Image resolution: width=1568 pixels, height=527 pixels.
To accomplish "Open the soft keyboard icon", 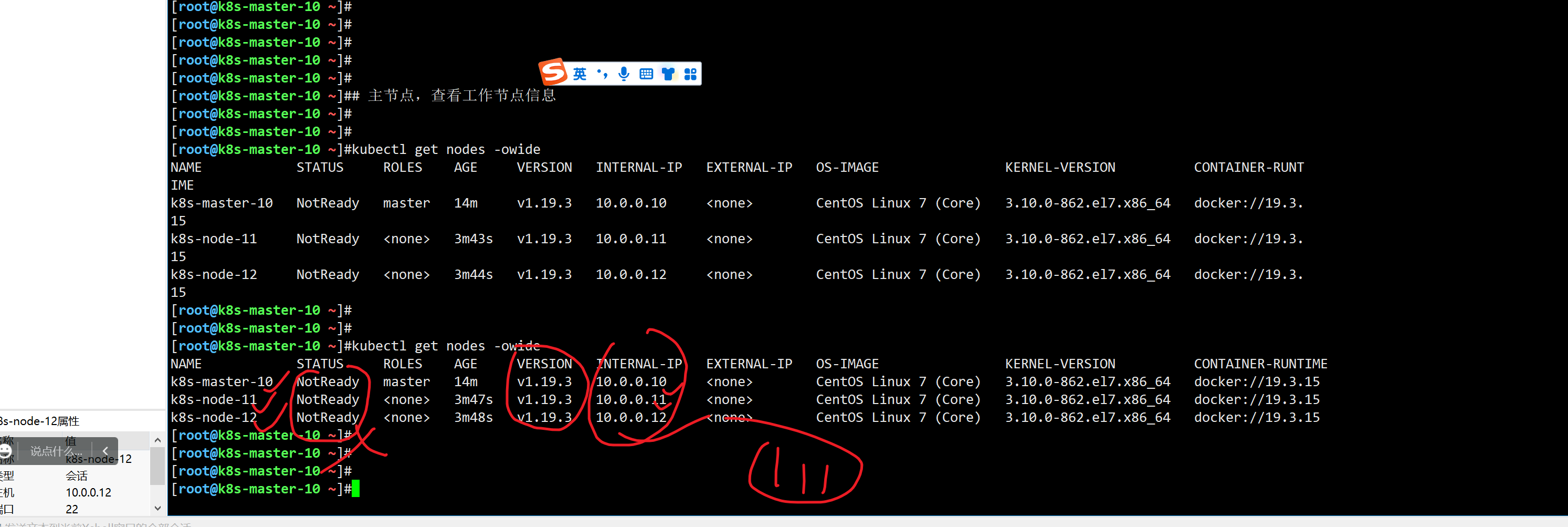I will tap(646, 74).
